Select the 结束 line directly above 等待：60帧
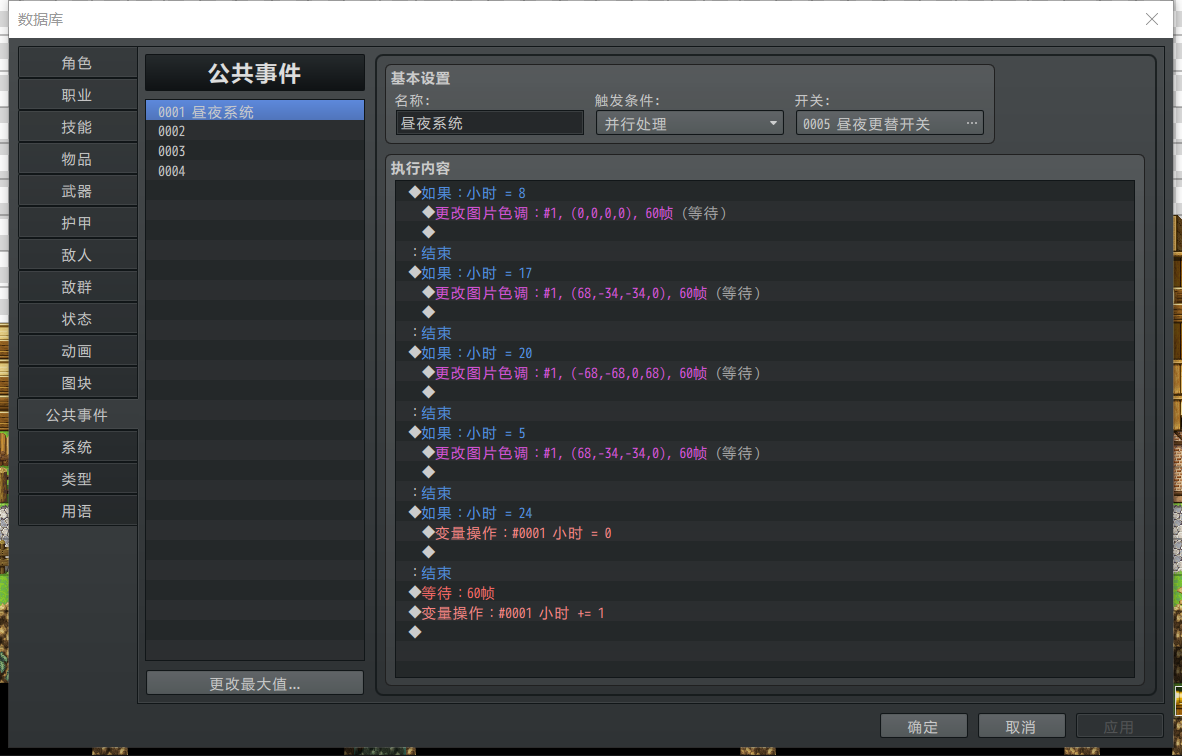Viewport: 1182px width, 756px height. pos(765,573)
